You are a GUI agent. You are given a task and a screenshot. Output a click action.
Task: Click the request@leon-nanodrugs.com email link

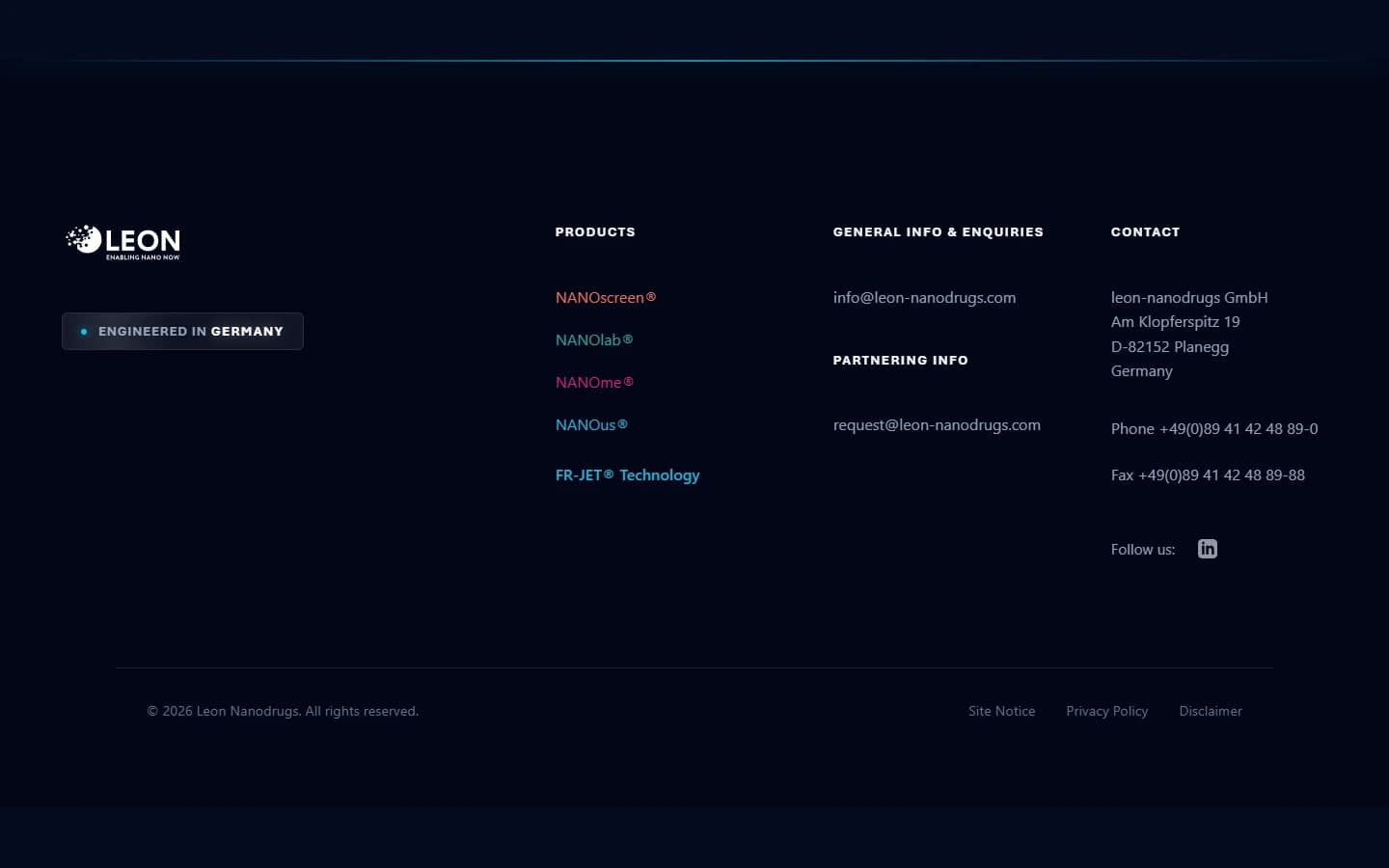coord(937,424)
